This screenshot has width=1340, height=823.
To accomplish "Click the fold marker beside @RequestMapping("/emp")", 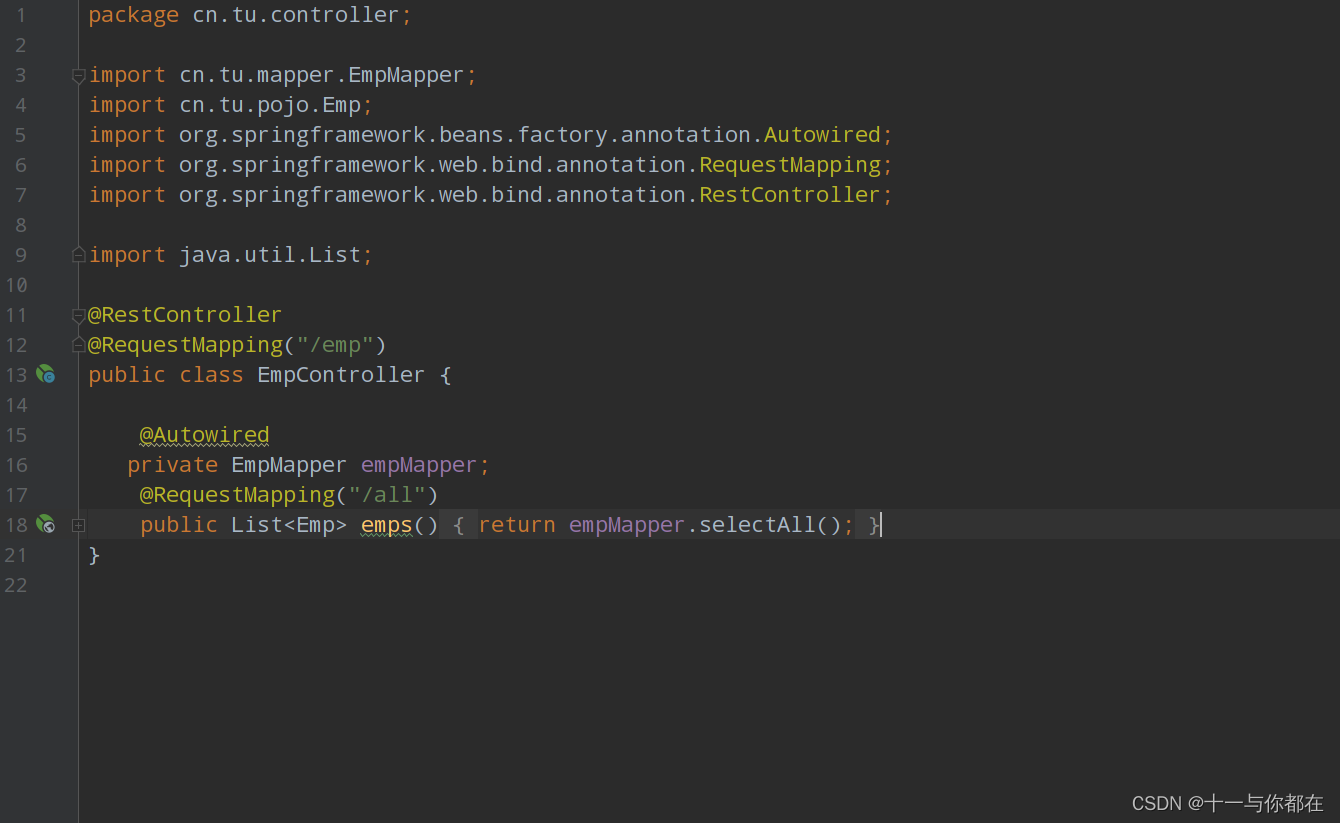I will point(78,345).
